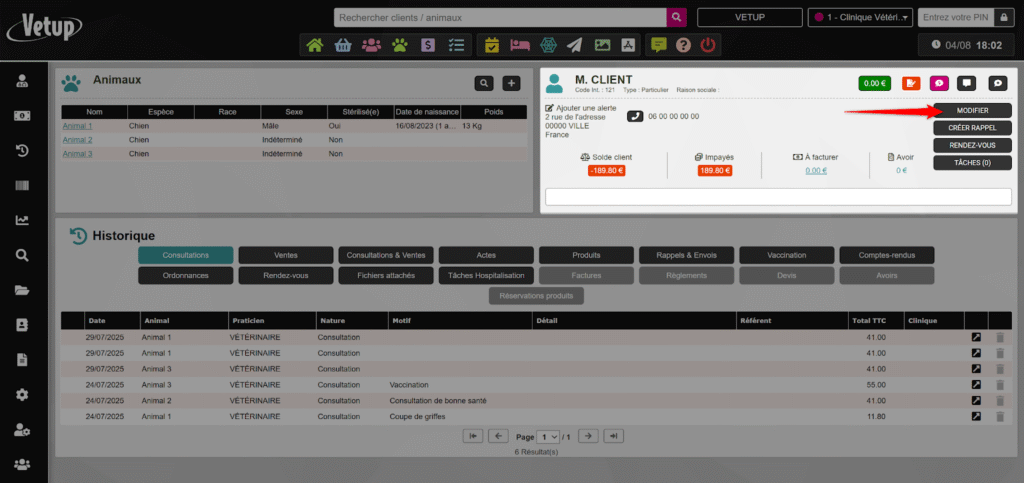Open the page number dropdown

pyautogui.click(x=548, y=437)
